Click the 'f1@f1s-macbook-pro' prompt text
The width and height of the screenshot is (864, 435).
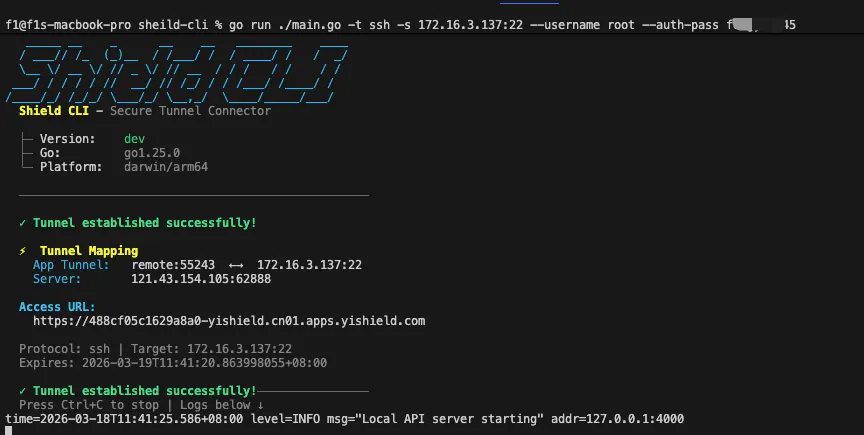(x=68, y=25)
